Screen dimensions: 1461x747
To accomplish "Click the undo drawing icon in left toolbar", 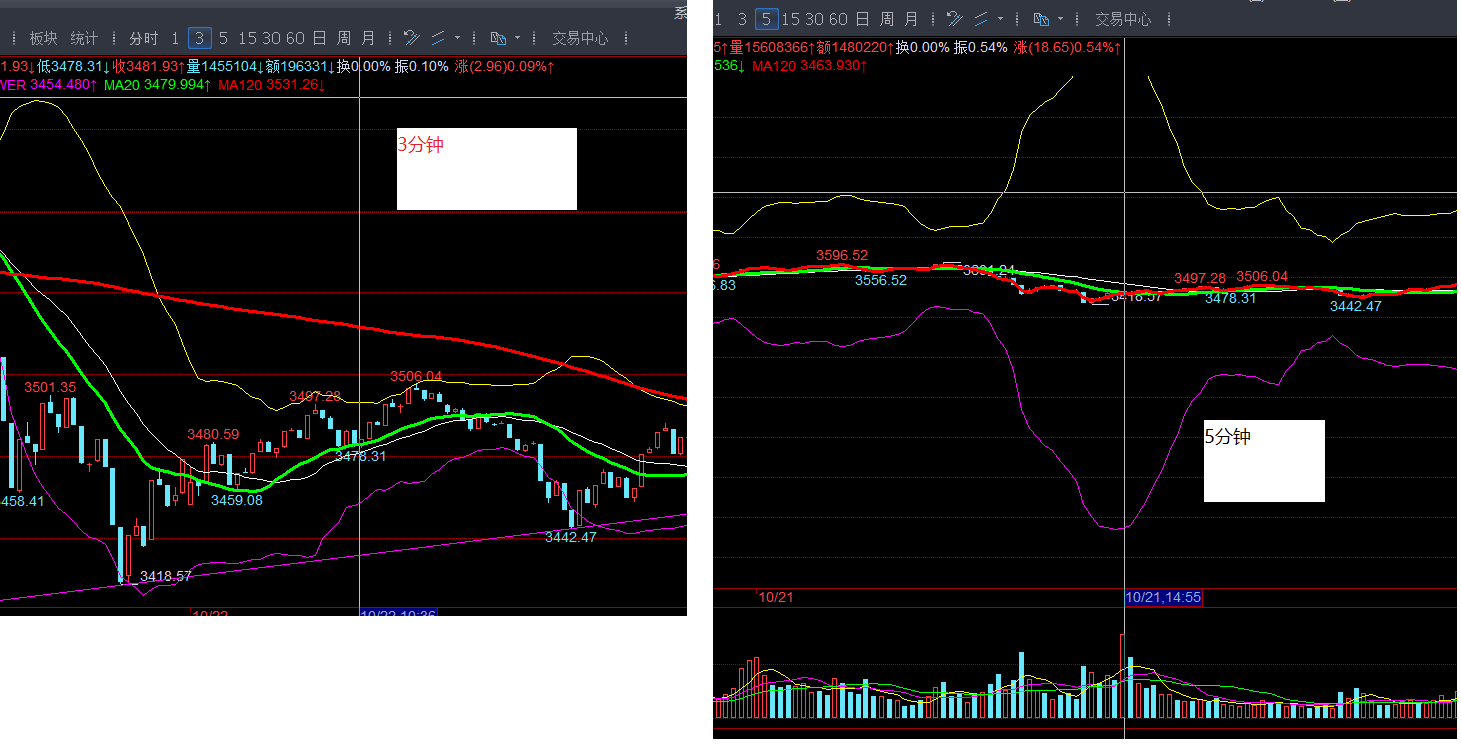I will 411,38.
